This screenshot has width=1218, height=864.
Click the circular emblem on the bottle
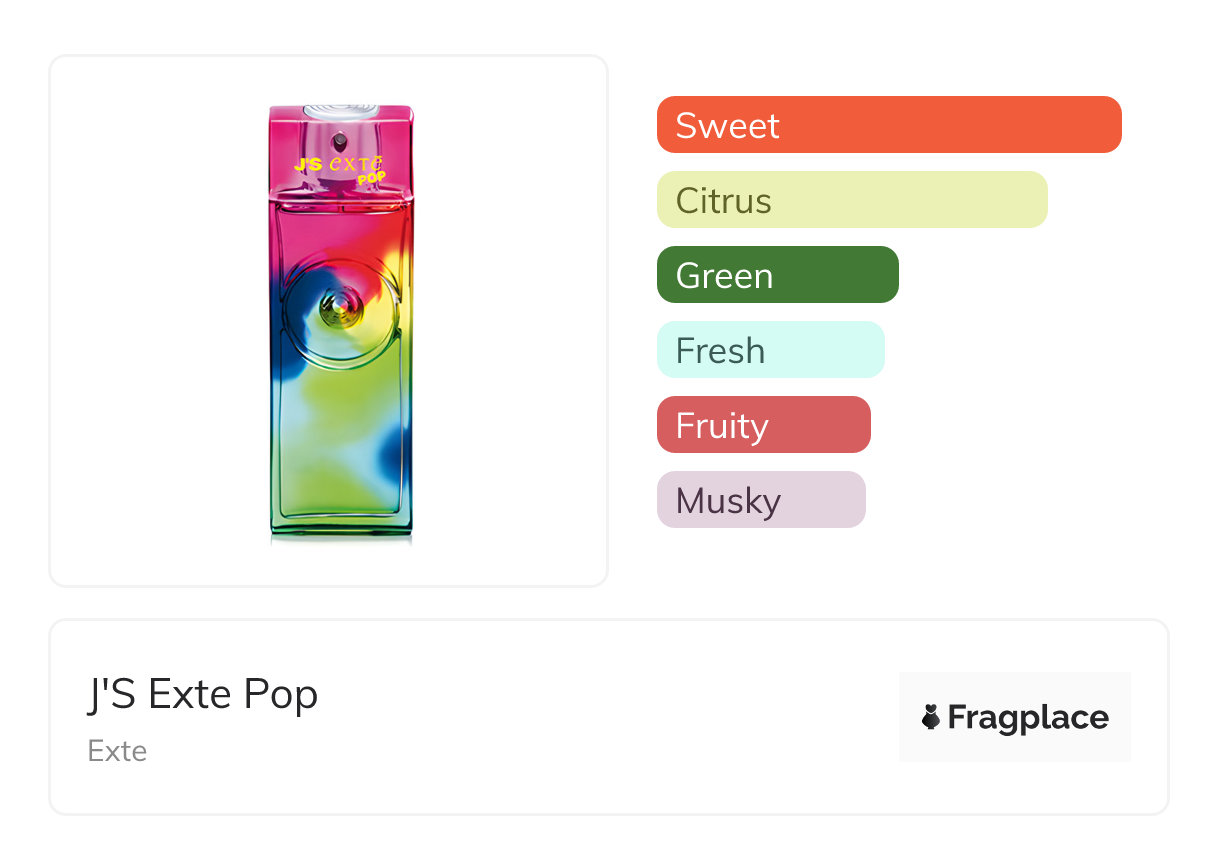(339, 311)
